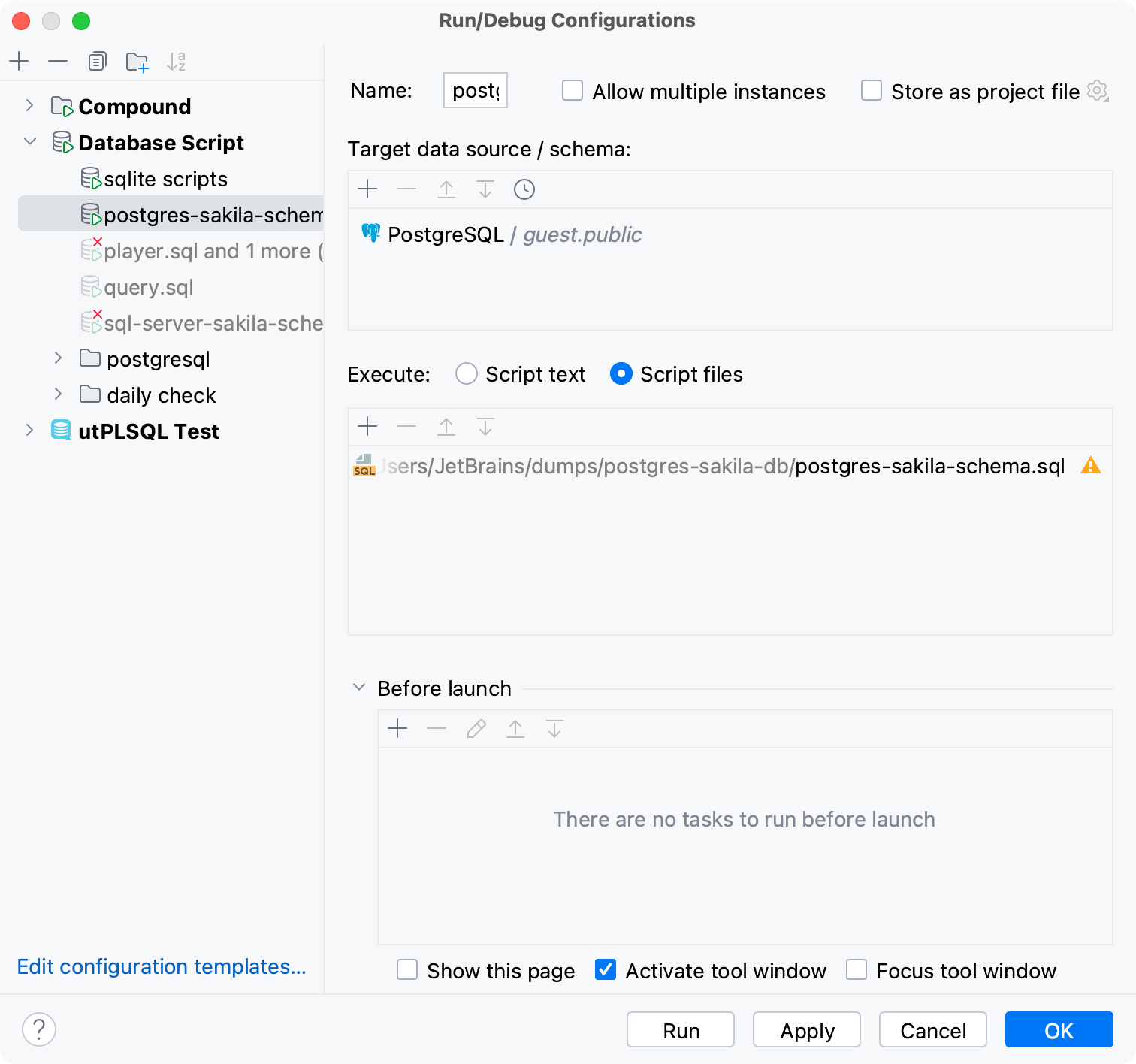Screen dimensions: 1136x1064
Task: Sort configurations alphabetically
Action: (177, 61)
